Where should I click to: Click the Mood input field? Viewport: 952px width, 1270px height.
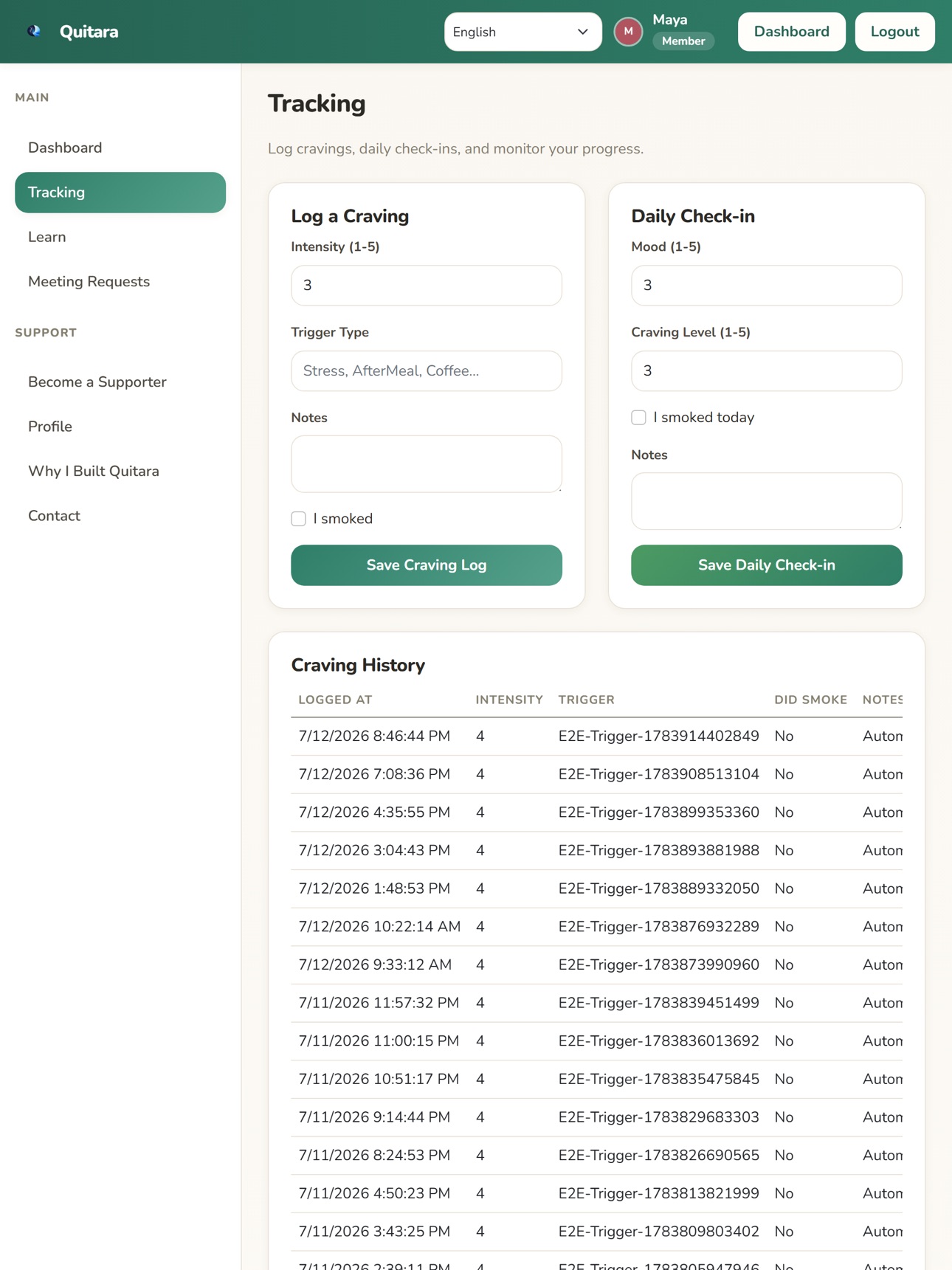[x=766, y=286]
